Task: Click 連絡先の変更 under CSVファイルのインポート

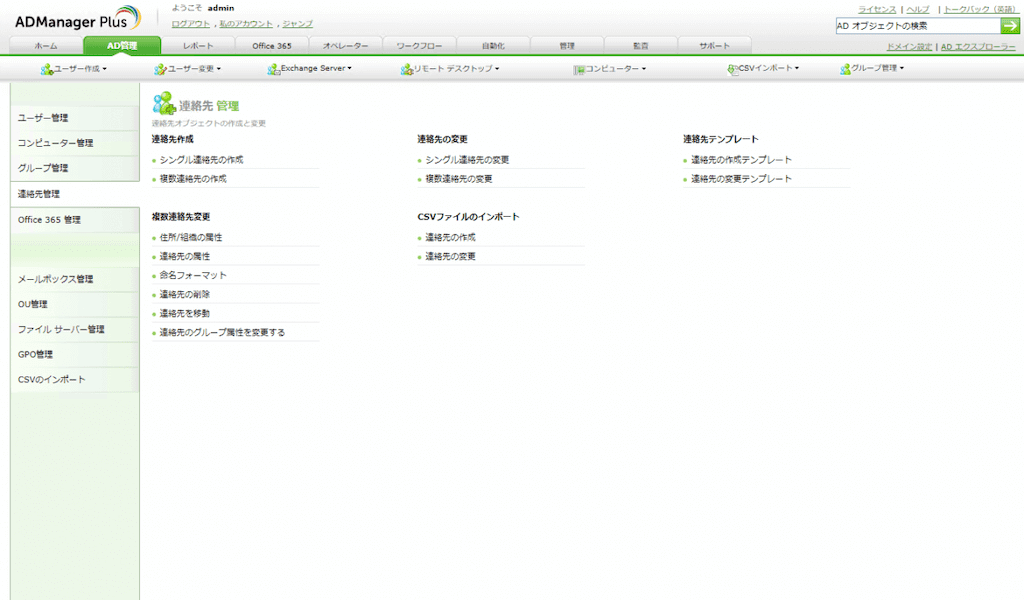Action: click(451, 257)
